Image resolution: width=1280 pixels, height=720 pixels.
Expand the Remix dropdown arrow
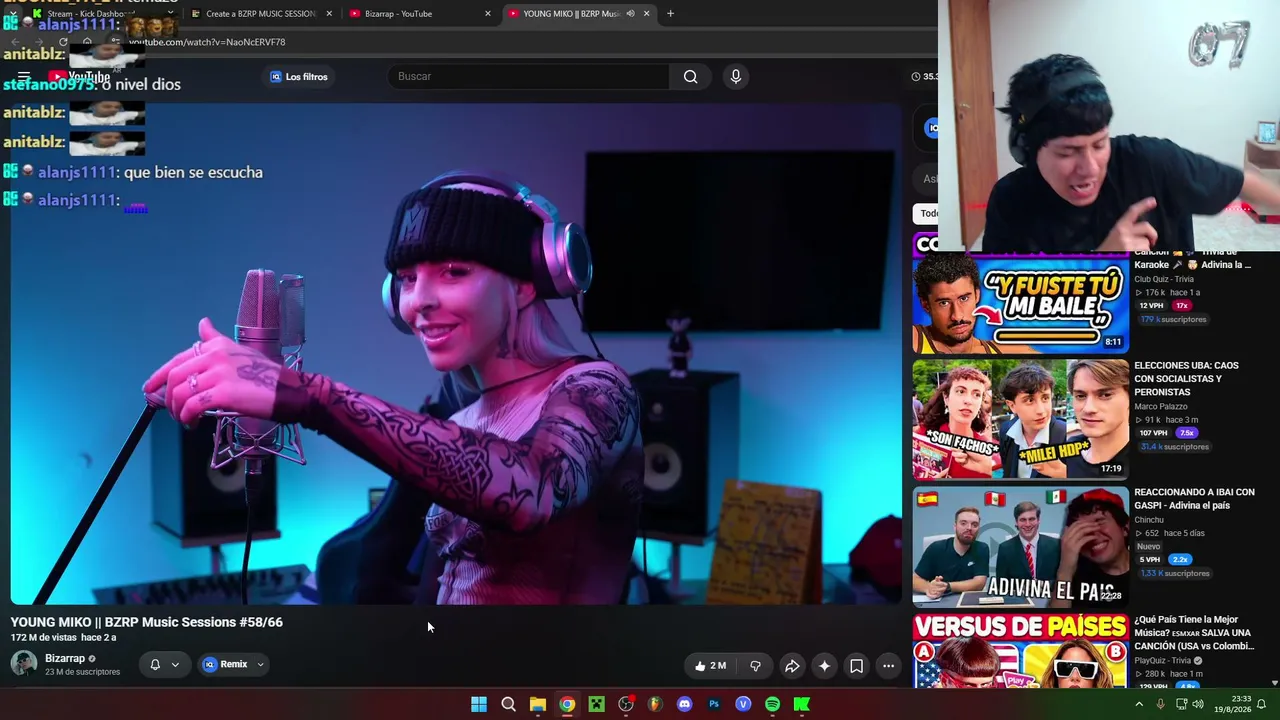click(x=260, y=665)
